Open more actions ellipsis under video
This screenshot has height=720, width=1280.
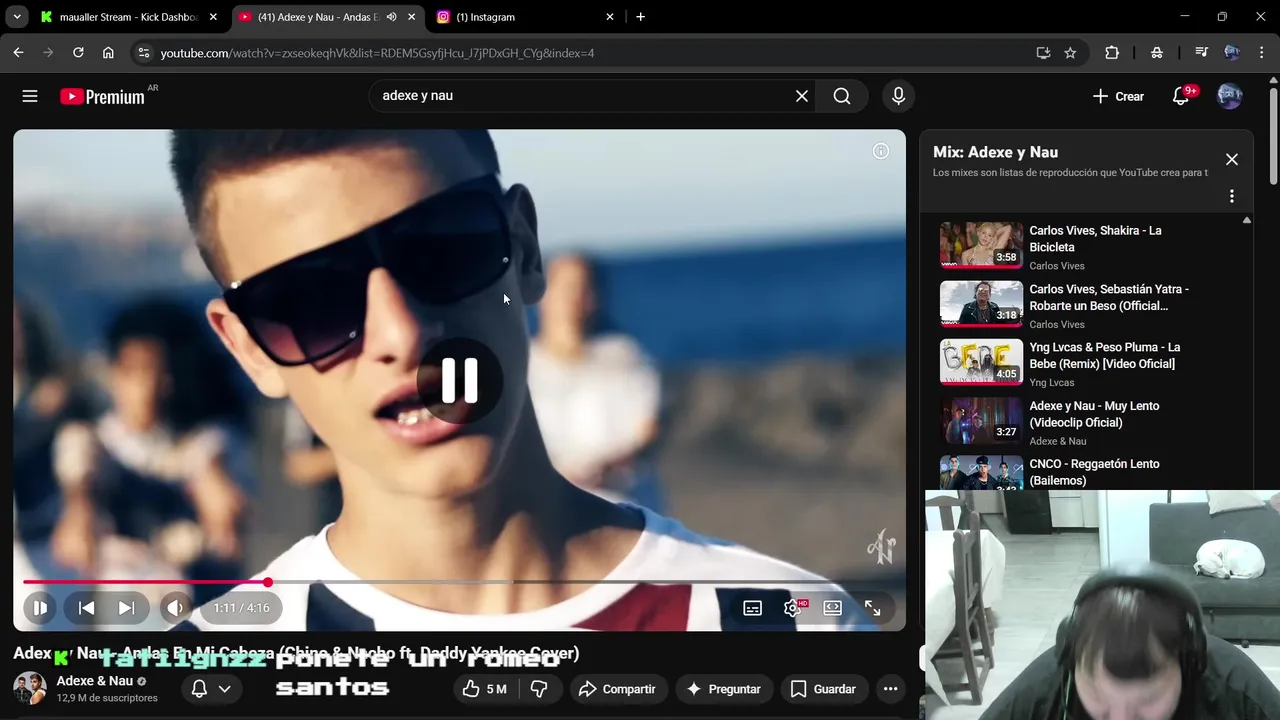coord(890,689)
